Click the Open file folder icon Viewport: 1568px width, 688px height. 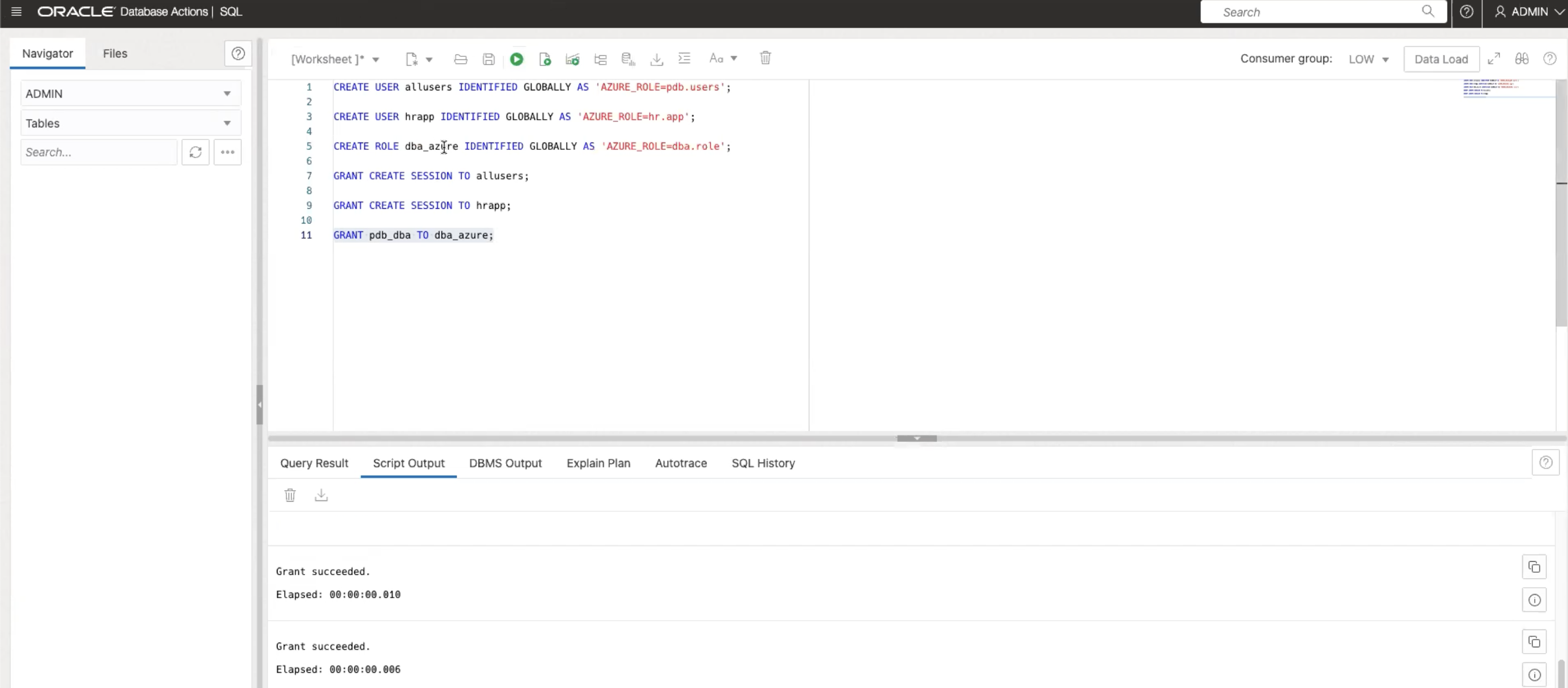(x=460, y=59)
